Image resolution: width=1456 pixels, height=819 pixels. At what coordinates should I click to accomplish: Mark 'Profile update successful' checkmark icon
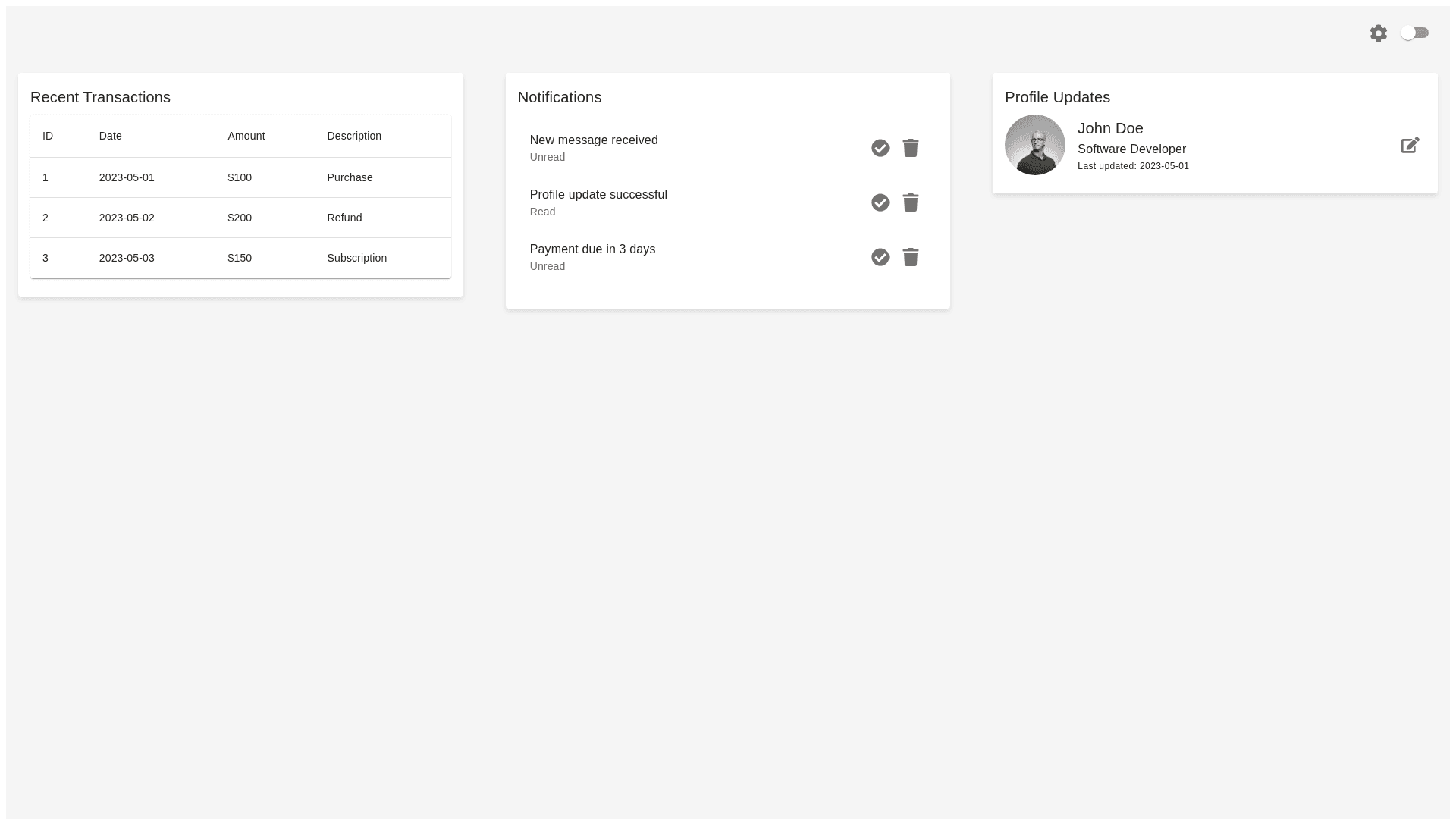coord(880,202)
